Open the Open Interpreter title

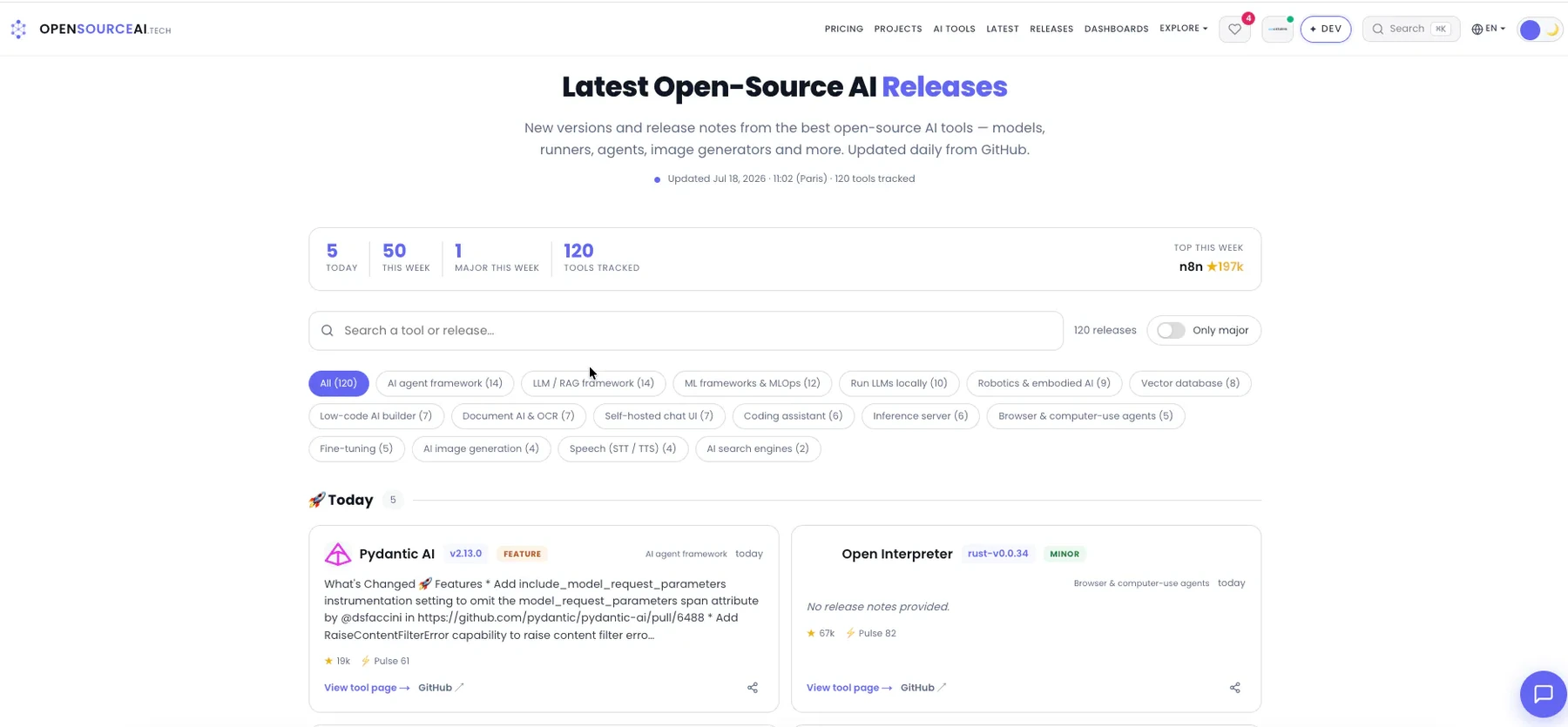pyautogui.click(x=896, y=554)
